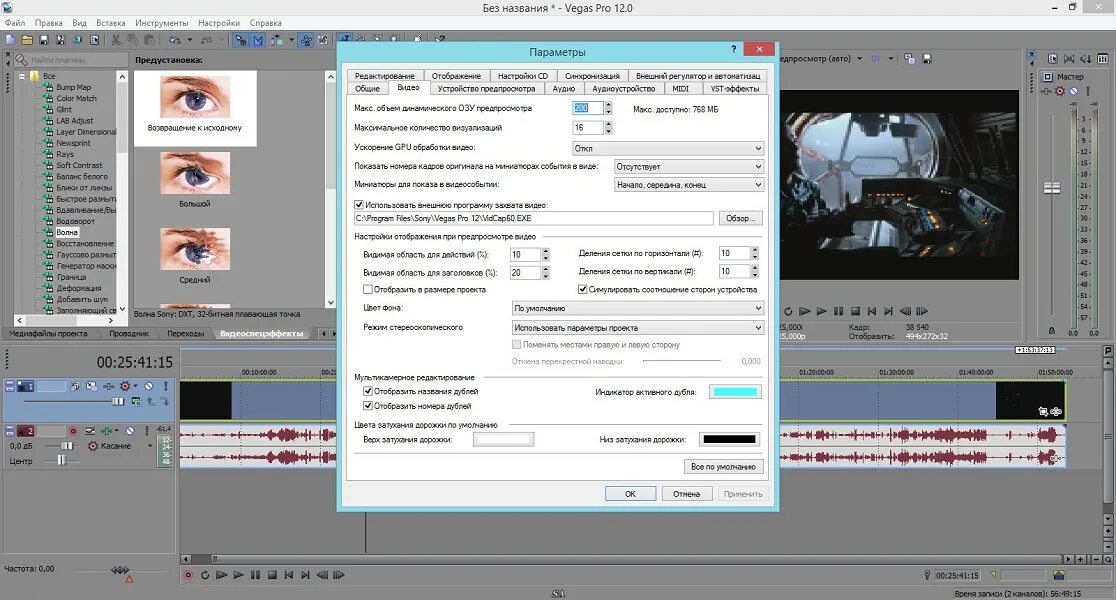The image size is (1116, 600).
Task: Select the Cut icon in the main toolbar
Action: [x=116, y=39]
